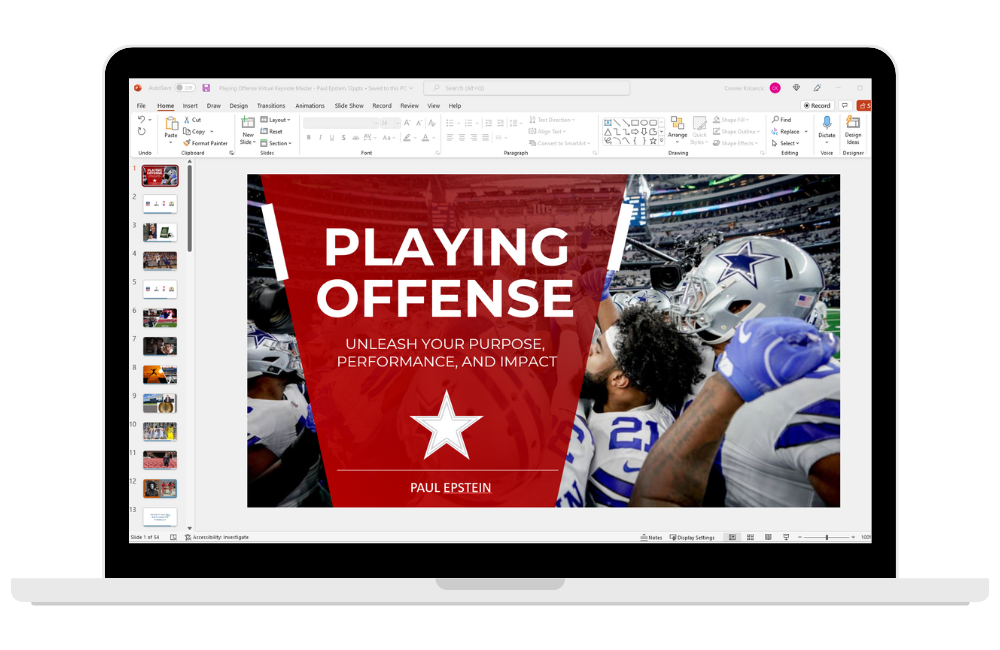The height and width of the screenshot is (650, 1000).
Task: Click Accessibility: Investigate in status bar
Action: (217, 537)
